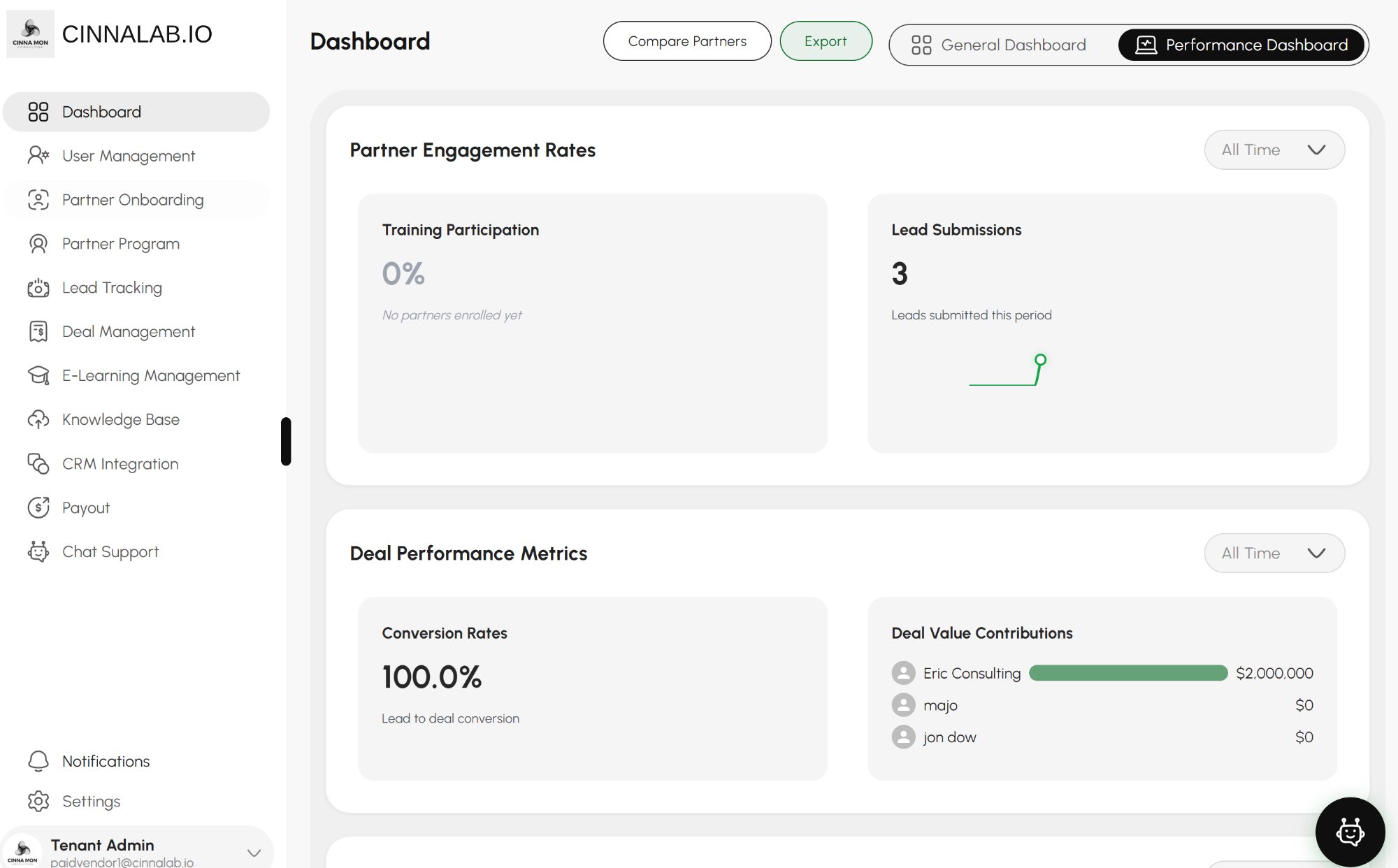Click the Payout dollar icon
1398x868 pixels.
point(38,507)
